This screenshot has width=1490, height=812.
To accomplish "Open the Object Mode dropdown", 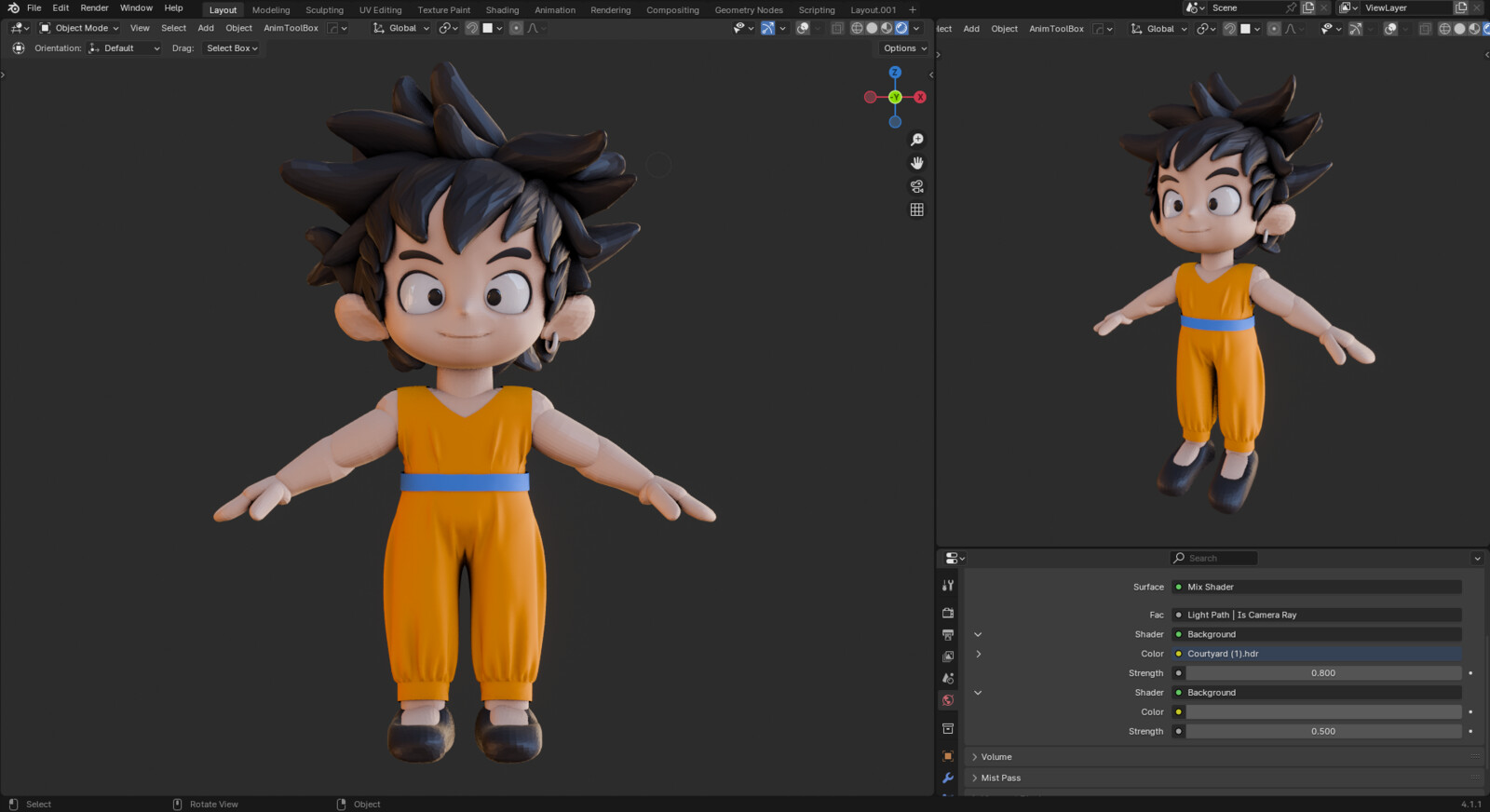I will [78, 28].
